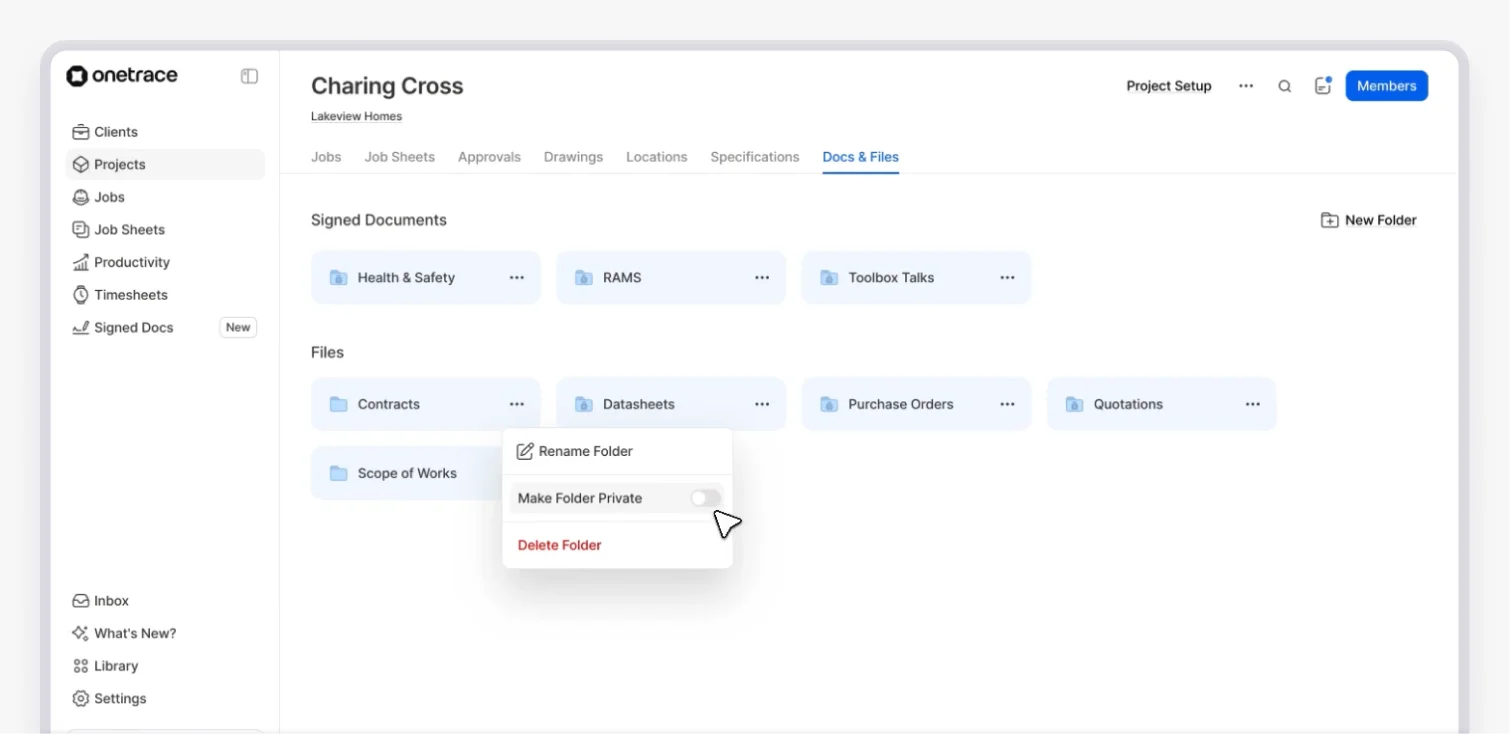
Task: Open the Contracts folder
Action: pos(425,404)
